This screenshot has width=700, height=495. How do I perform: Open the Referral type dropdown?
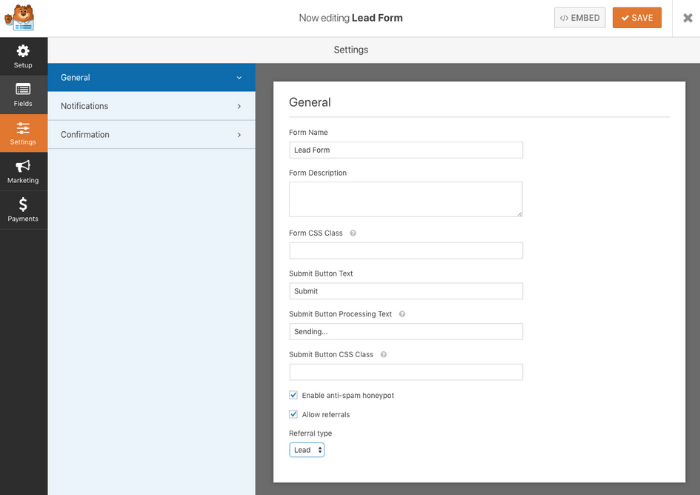tap(307, 450)
